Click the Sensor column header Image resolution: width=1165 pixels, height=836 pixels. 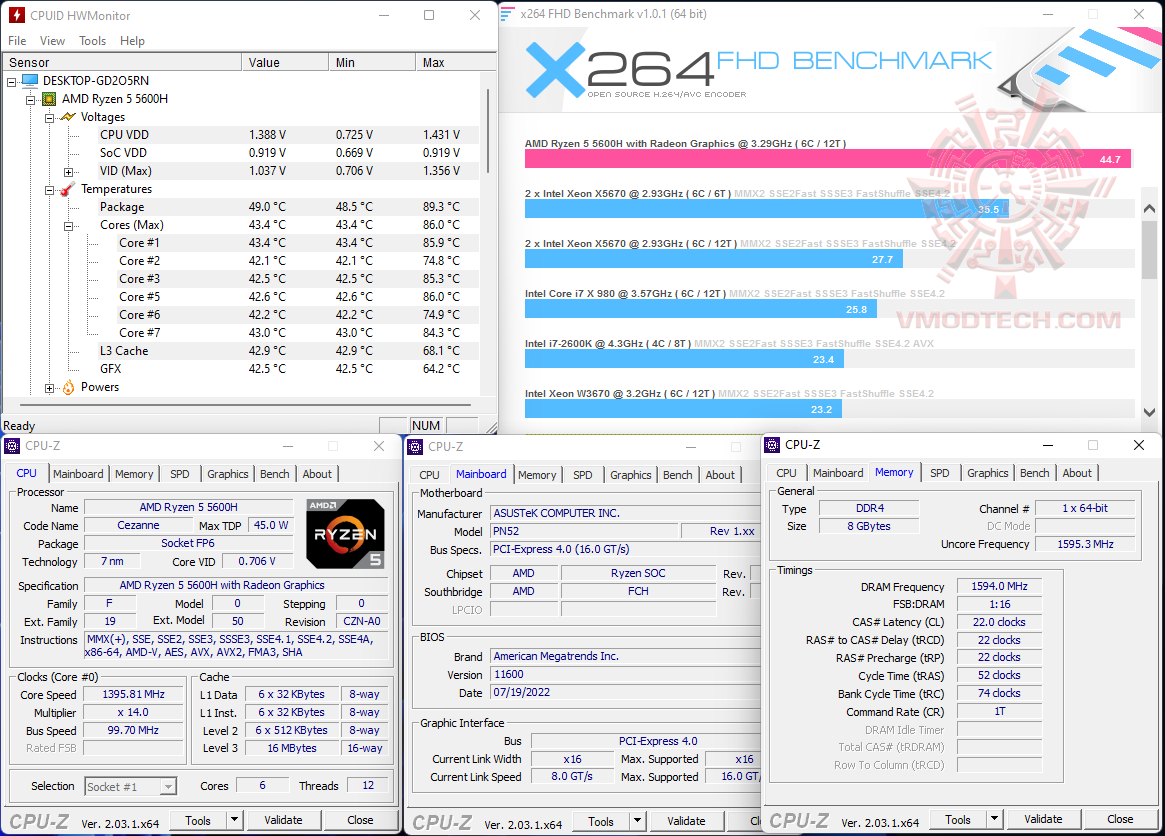click(123, 62)
